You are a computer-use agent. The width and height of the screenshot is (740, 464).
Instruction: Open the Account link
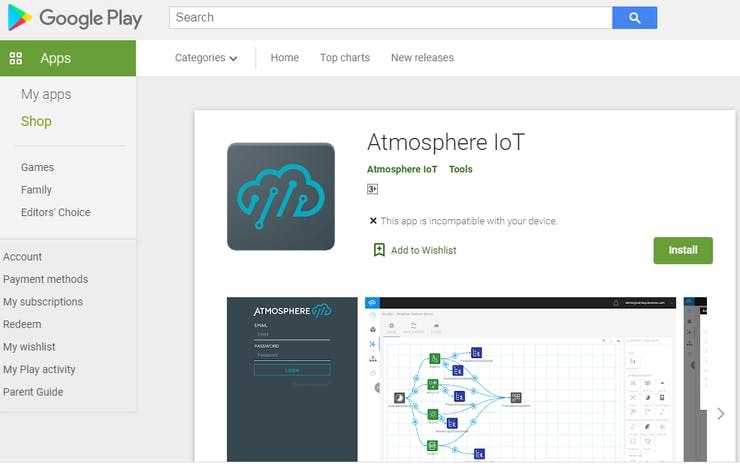click(22, 257)
